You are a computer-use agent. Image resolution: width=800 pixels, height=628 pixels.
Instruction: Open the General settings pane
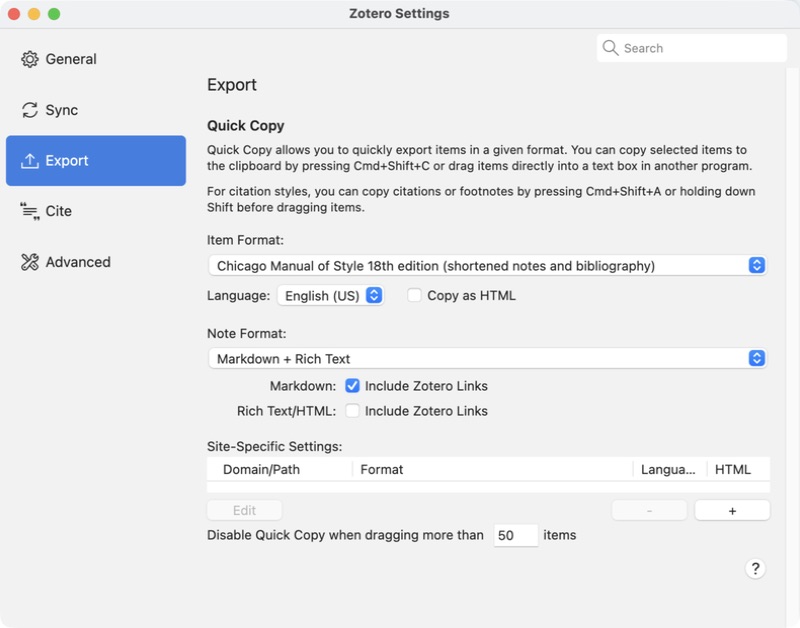point(96,59)
